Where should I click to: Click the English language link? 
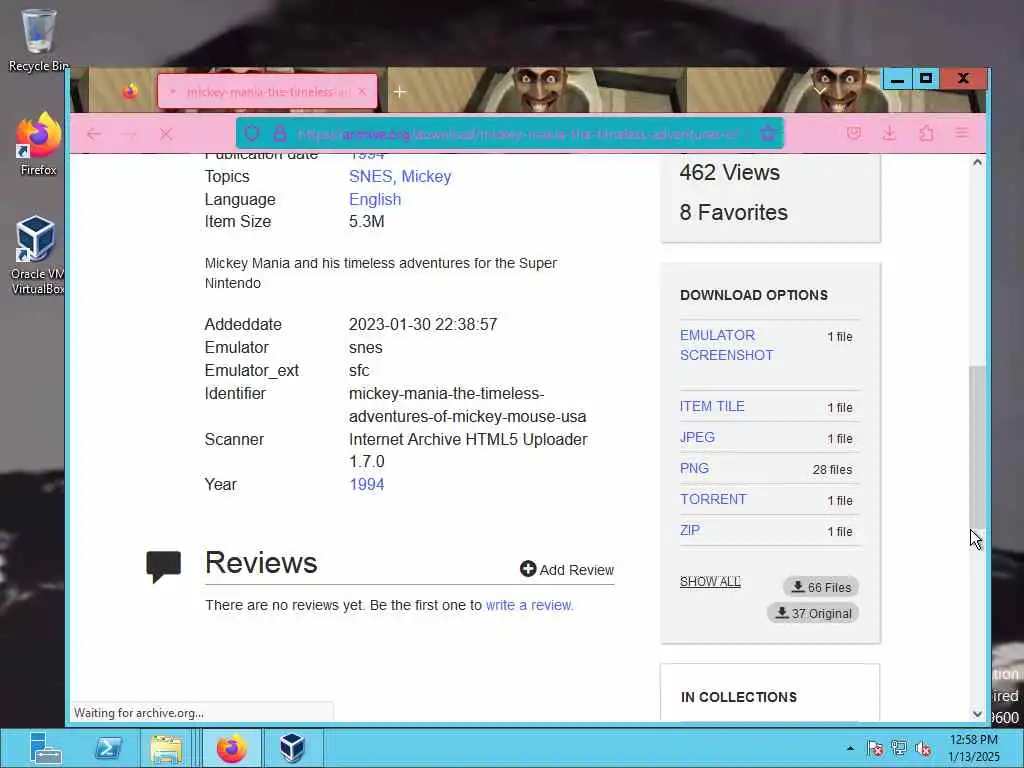point(375,199)
